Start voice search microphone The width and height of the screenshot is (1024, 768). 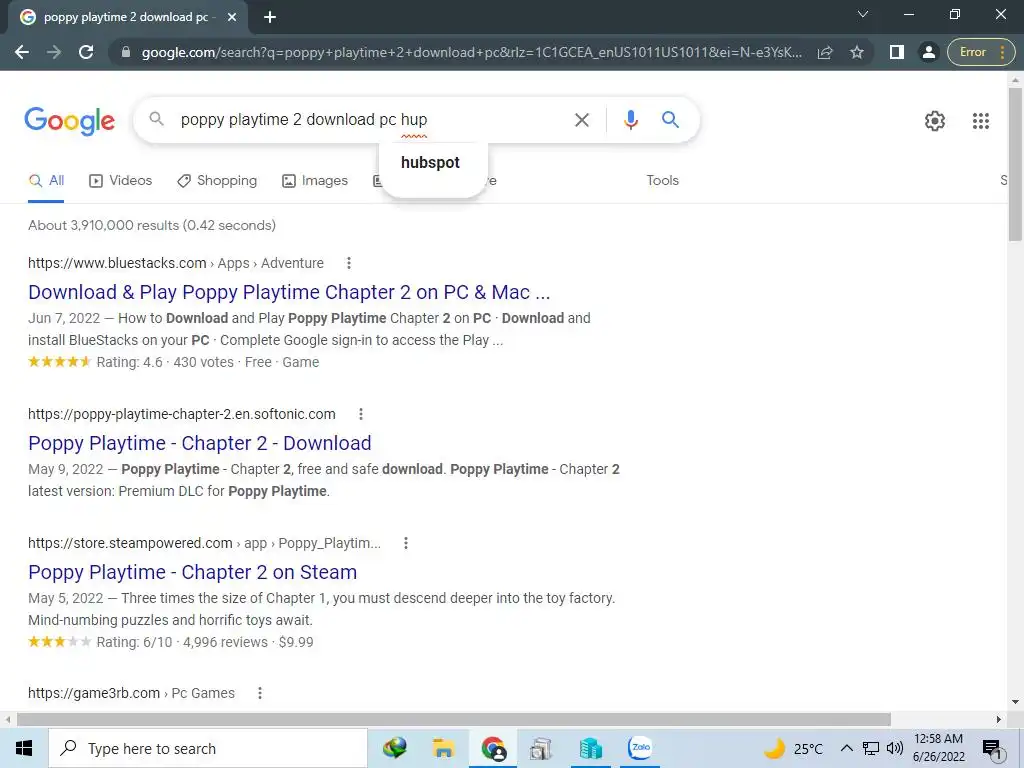630,120
